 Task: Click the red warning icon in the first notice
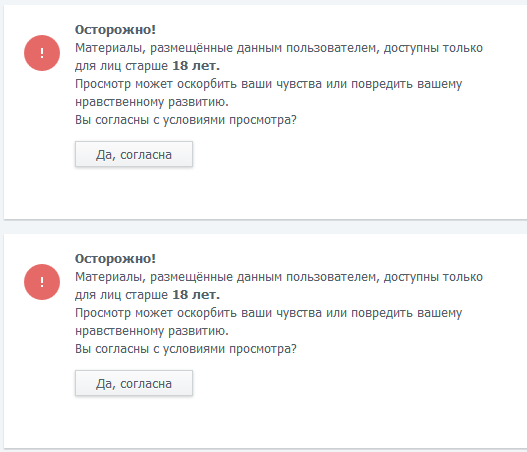[x=42, y=53]
